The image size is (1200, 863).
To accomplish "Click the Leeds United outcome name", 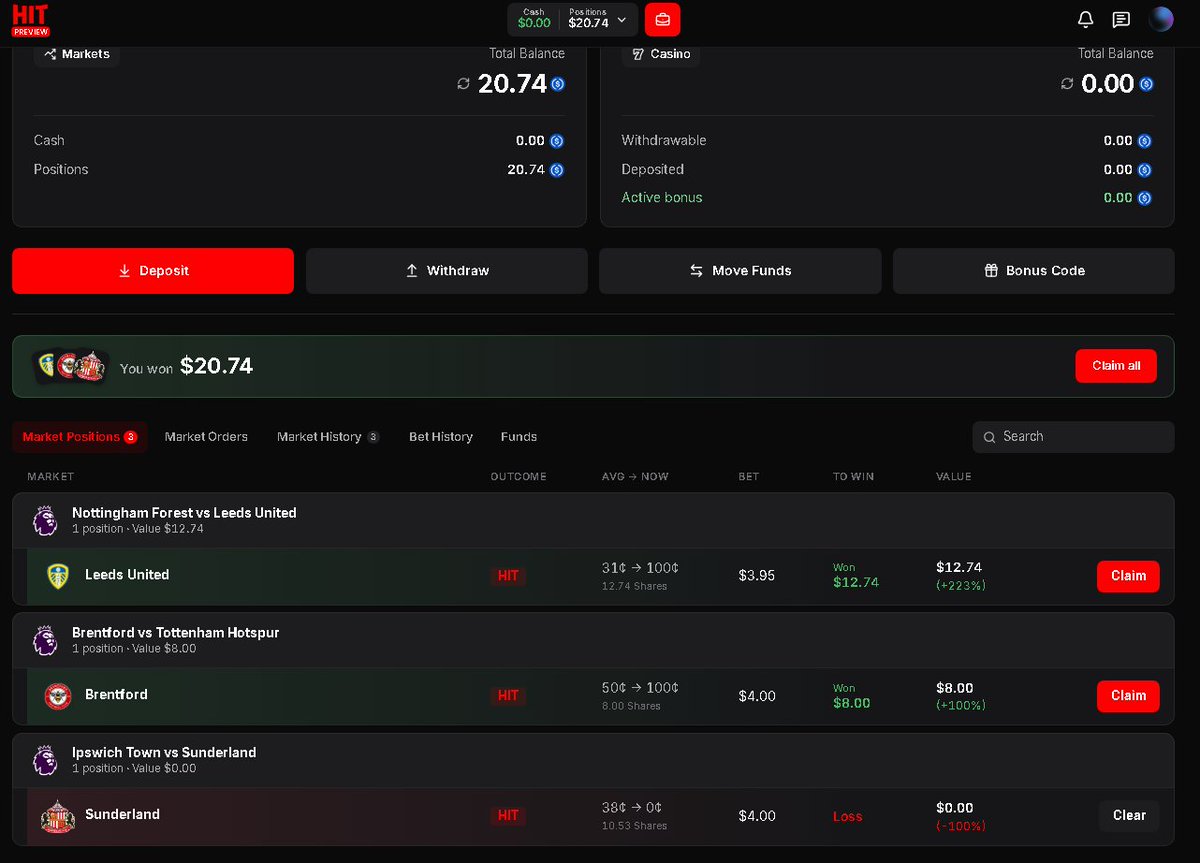I will pos(127,575).
